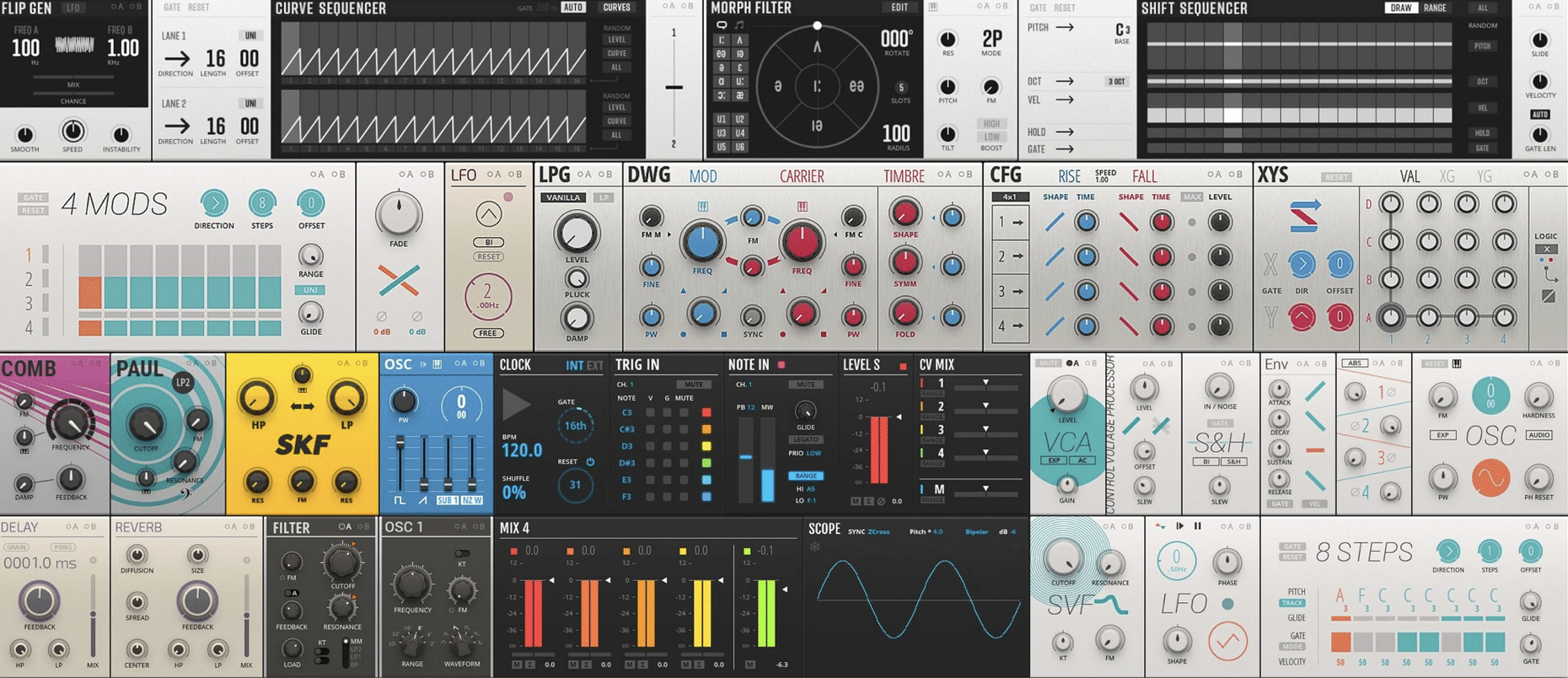
Task: Switch to CURVES tab in Curve Sequencer
Action: pos(616,8)
